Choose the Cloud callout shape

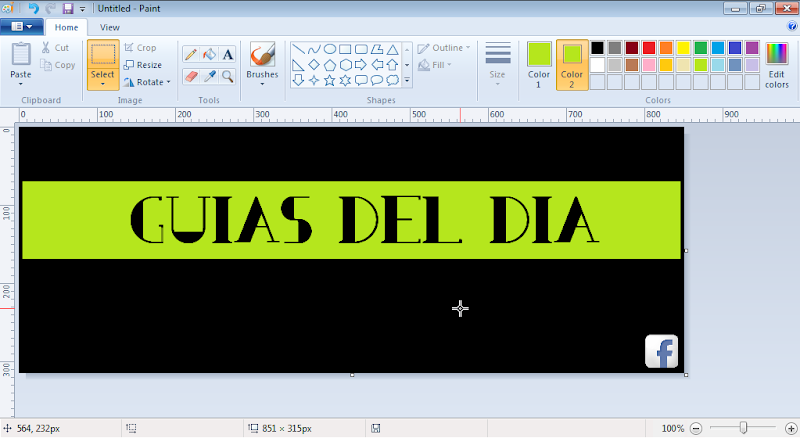tap(392, 80)
